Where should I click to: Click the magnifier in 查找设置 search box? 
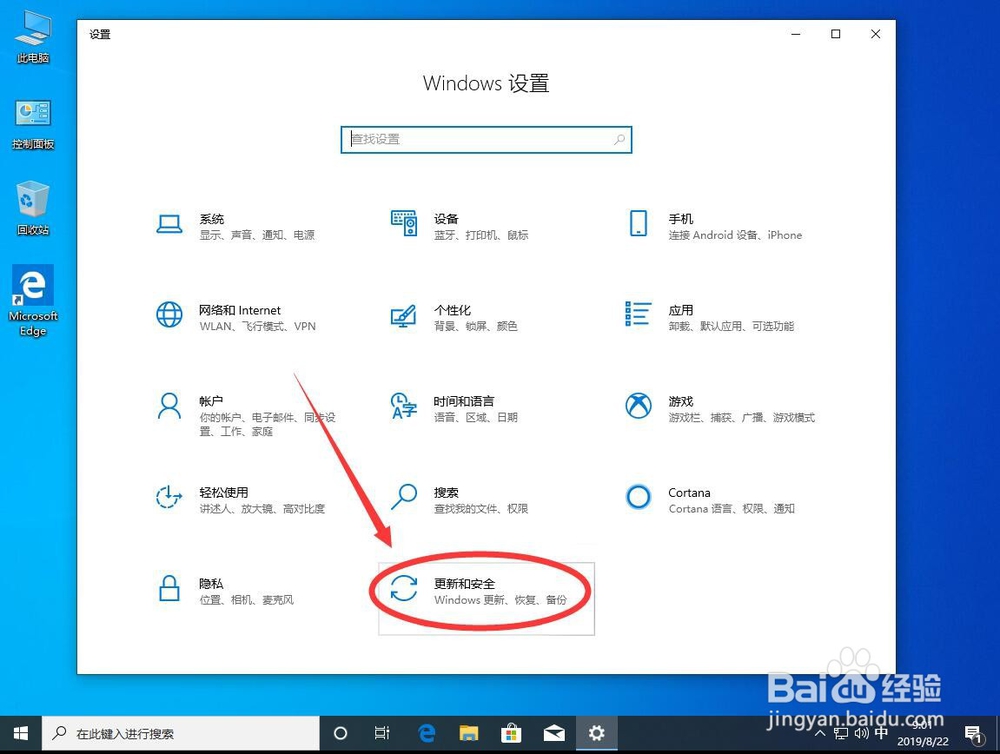tap(619, 140)
